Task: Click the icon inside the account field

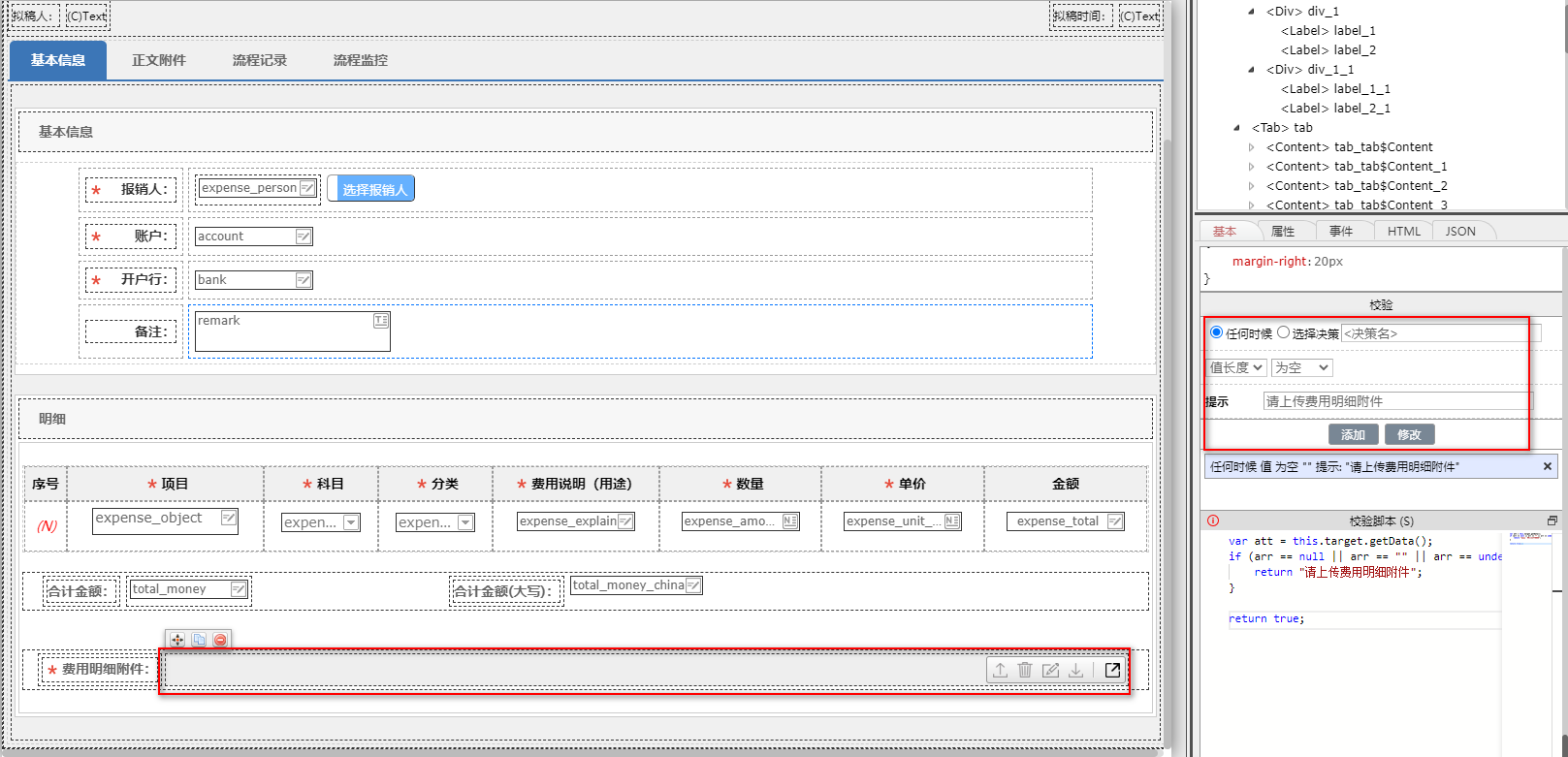Action: [304, 237]
